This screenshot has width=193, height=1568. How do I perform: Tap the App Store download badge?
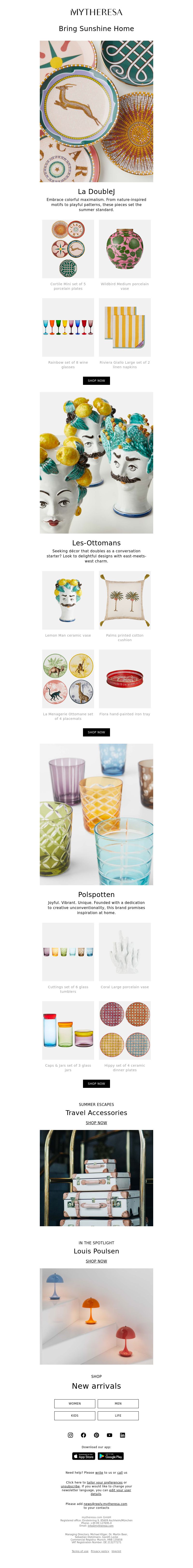click(84, 1456)
